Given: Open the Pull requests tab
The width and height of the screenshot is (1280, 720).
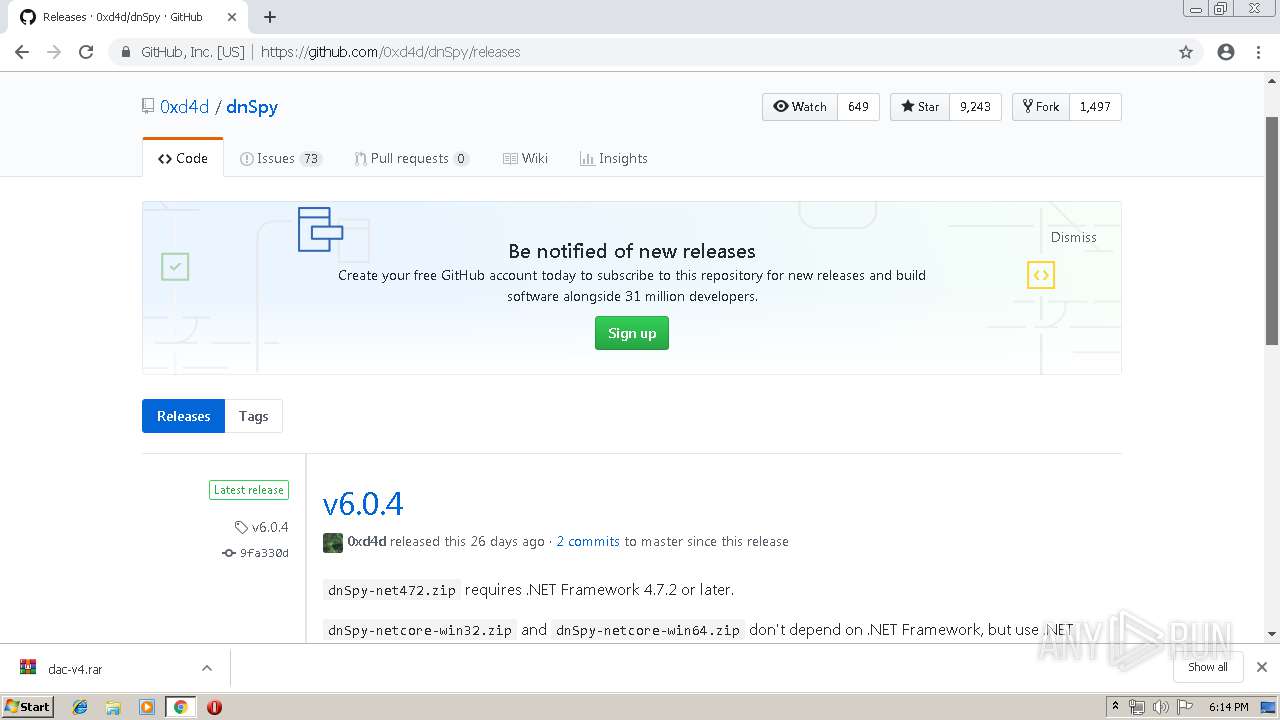Looking at the screenshot, I should click(x=412, y=158).
